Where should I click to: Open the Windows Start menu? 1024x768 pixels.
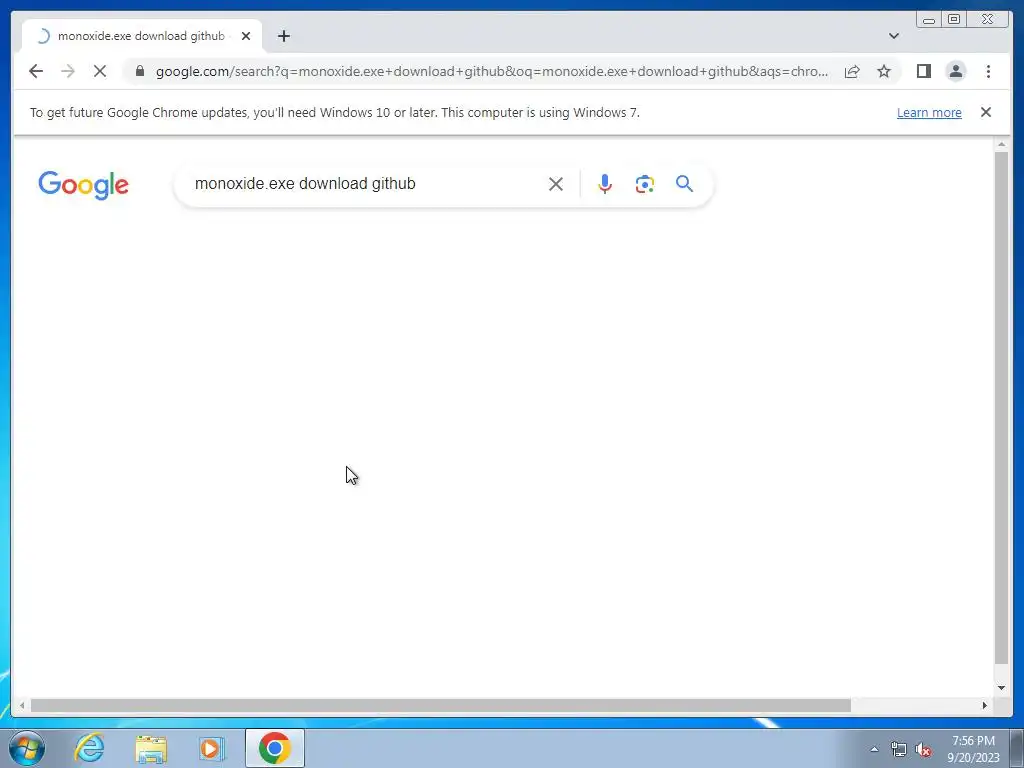(x=27, y=748)
